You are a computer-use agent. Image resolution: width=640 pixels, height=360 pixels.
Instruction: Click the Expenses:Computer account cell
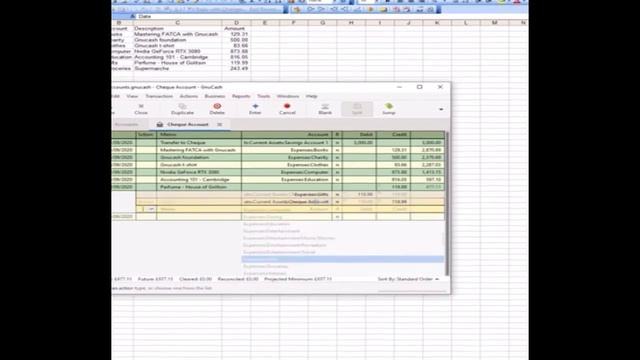[287, 172]
